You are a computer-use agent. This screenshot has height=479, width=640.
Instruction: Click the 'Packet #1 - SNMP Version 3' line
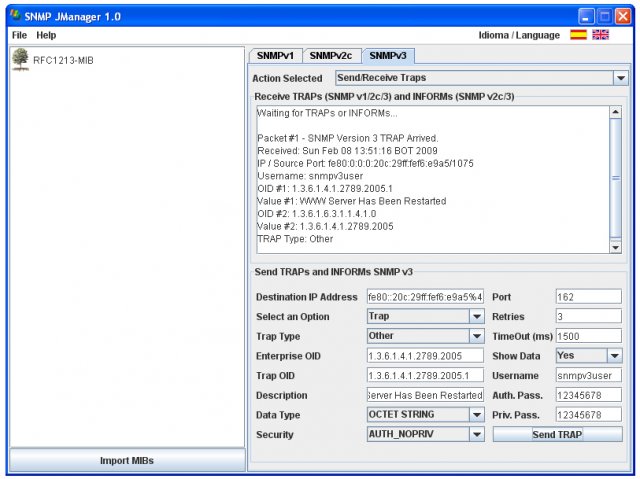click(348, 138)
